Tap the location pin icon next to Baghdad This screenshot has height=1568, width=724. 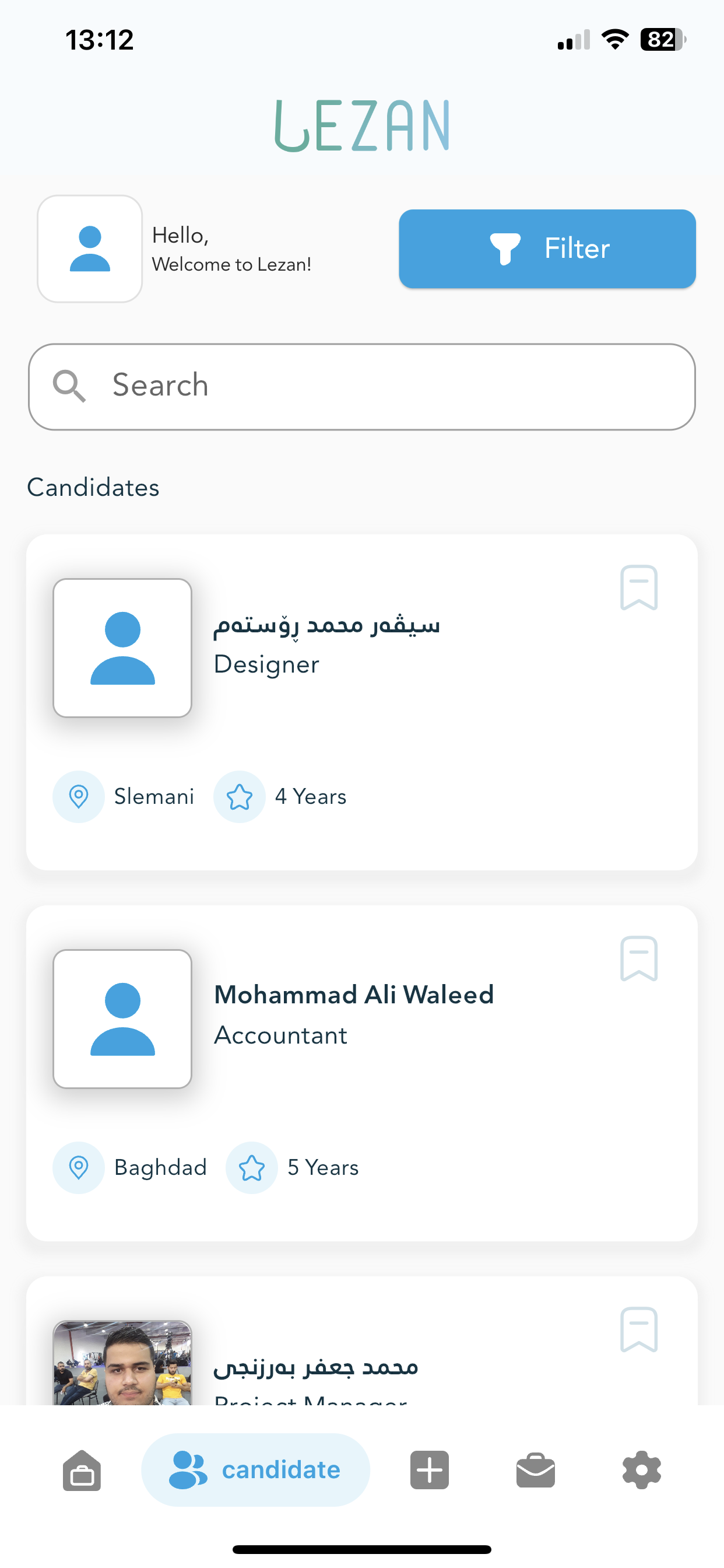[x=79, y=1167]
